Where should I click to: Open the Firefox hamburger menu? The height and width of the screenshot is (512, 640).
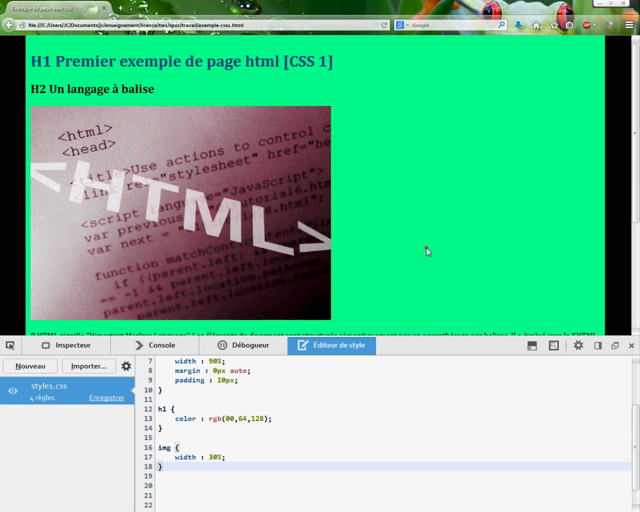pos(630,24)
